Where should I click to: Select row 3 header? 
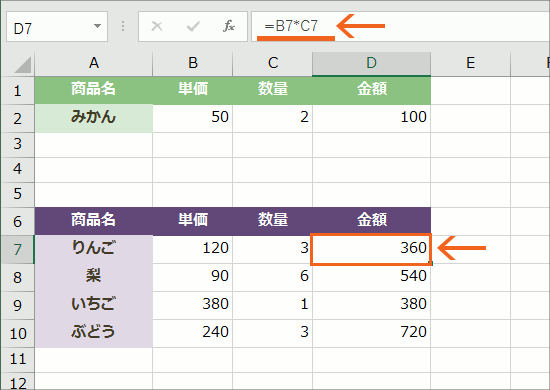(x=18, y=145)
